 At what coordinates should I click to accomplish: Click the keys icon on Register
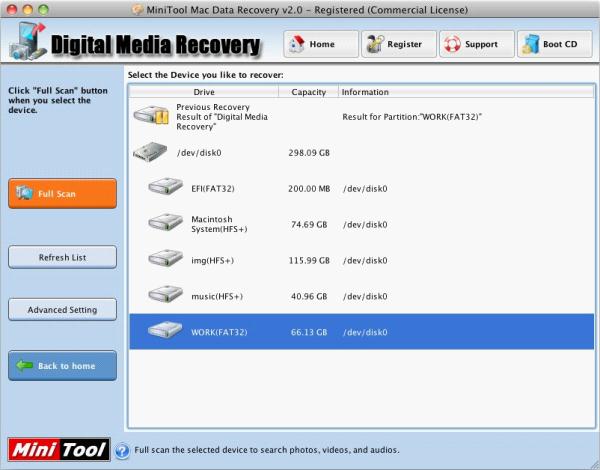375,44
